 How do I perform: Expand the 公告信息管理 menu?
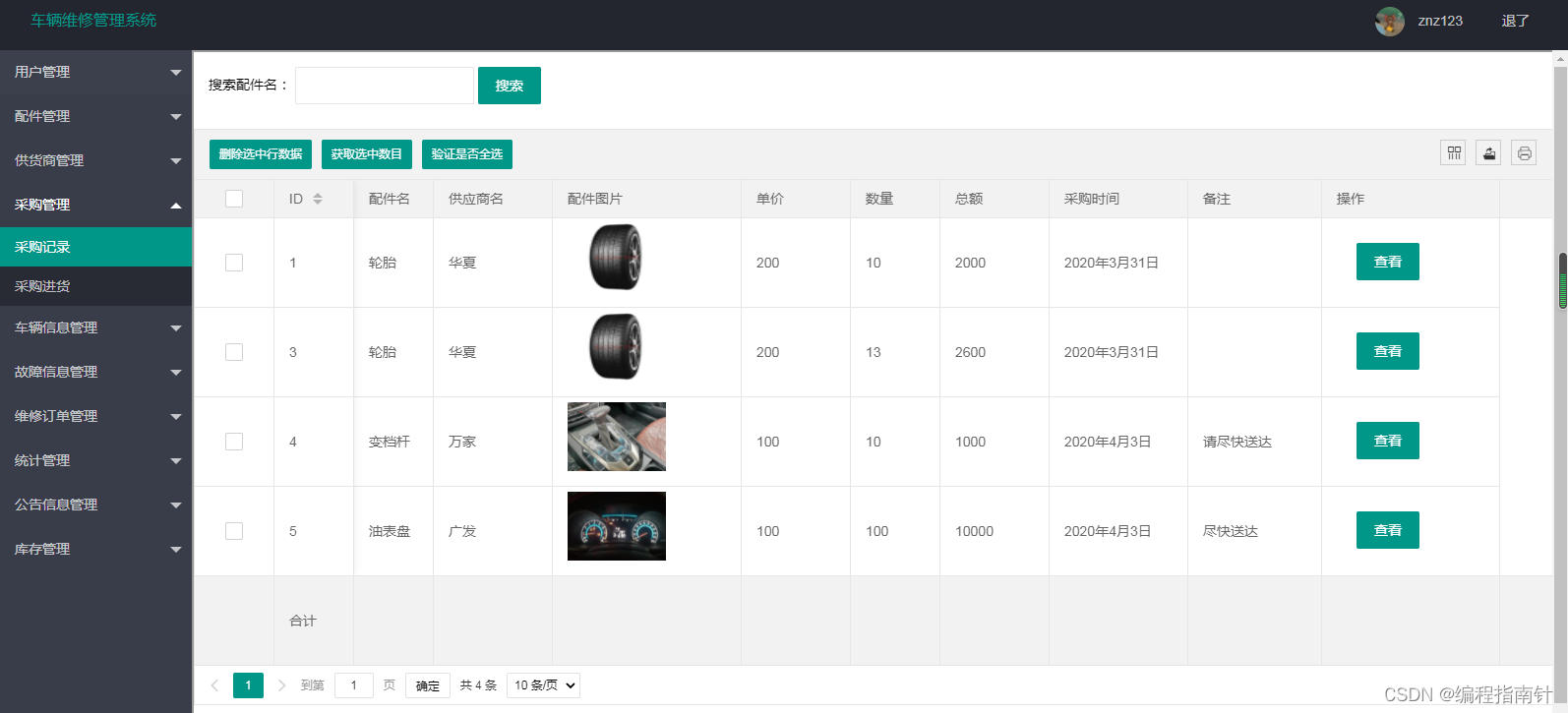[x=95, y=505]
